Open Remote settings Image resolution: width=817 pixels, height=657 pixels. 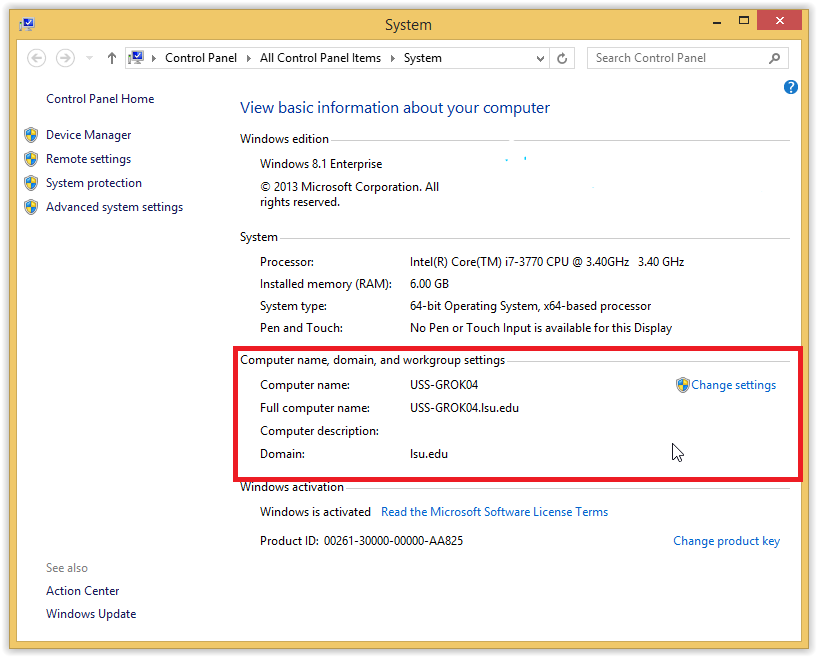[89, 159]
